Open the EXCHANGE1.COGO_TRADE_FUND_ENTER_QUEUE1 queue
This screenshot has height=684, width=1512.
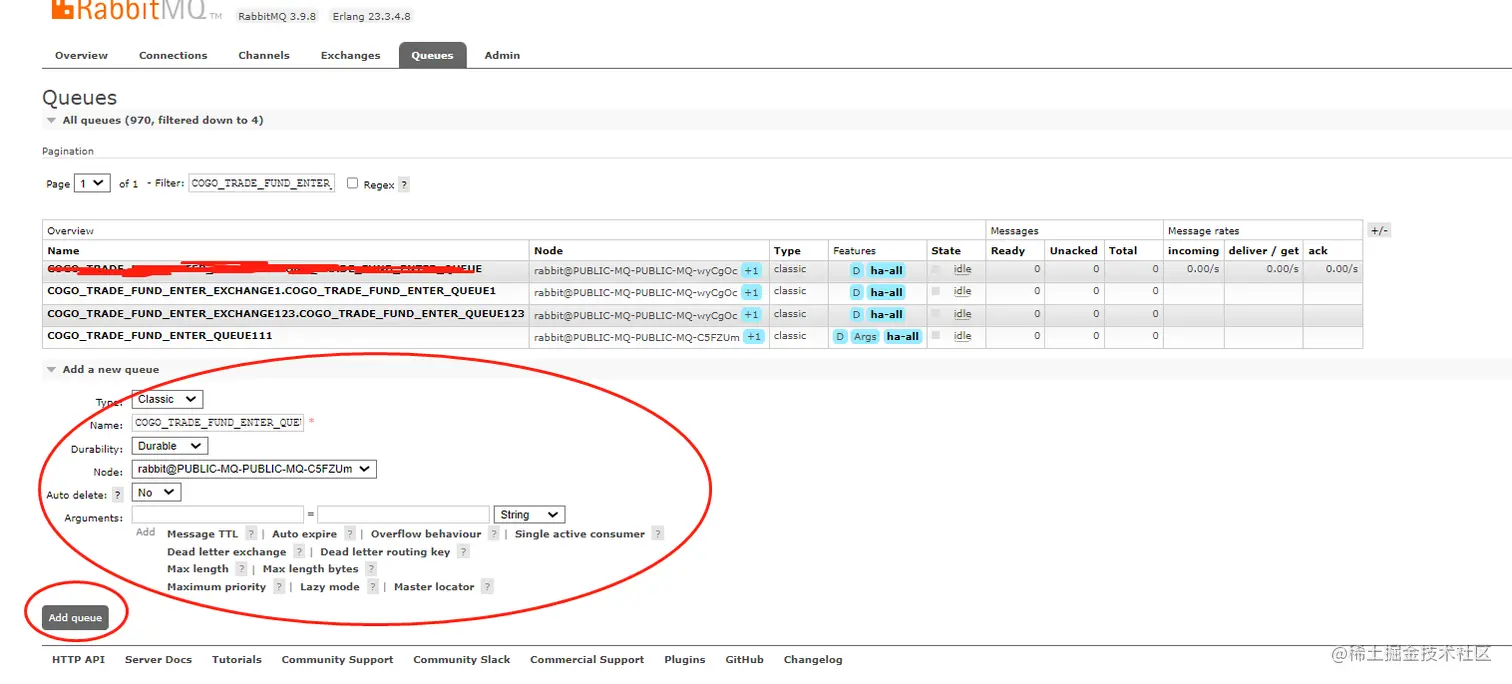[x=272, y=291]
